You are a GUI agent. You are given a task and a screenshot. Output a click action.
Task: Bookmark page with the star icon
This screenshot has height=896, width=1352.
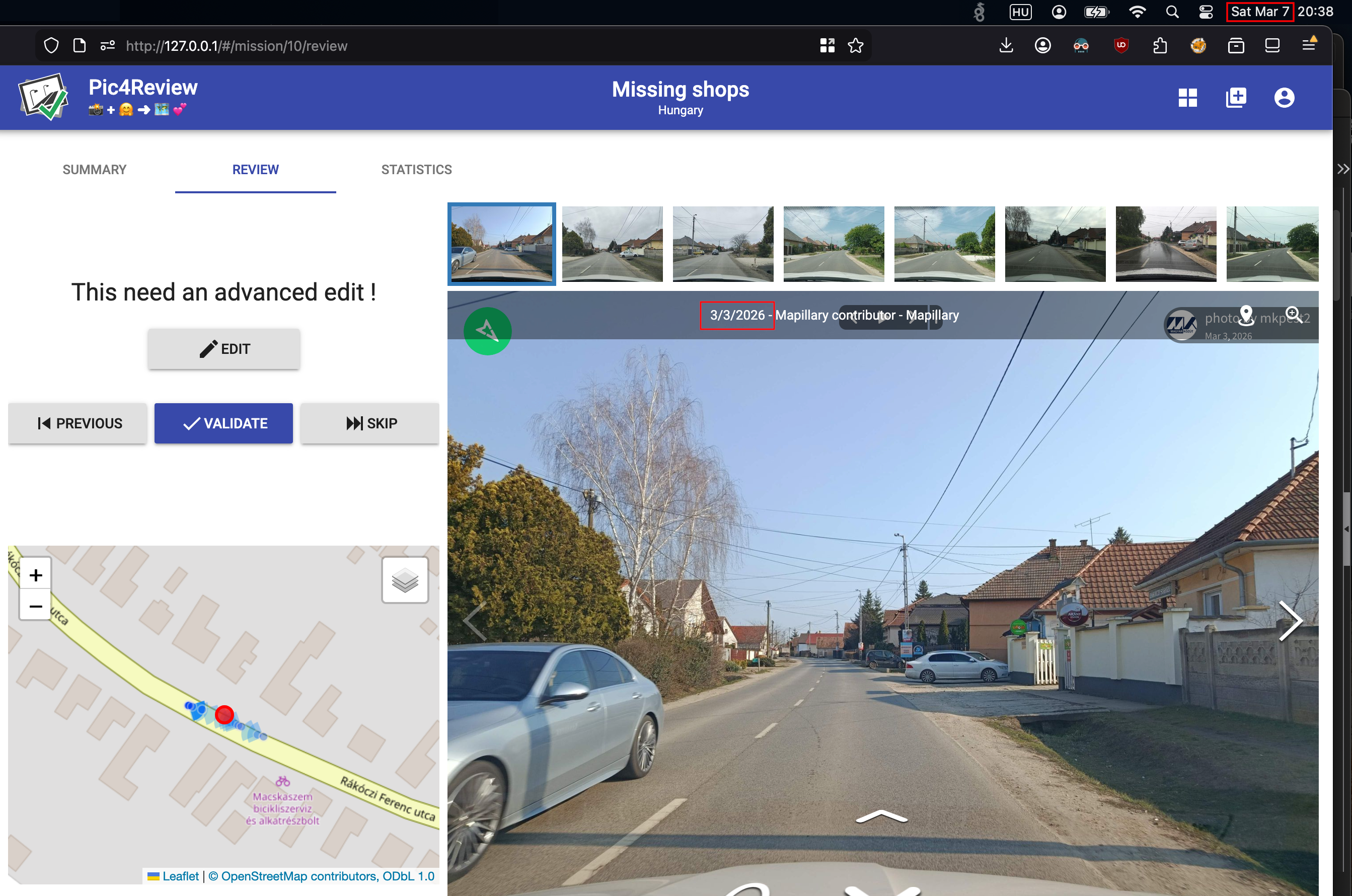pyautogui.click(x=855, y=46)
